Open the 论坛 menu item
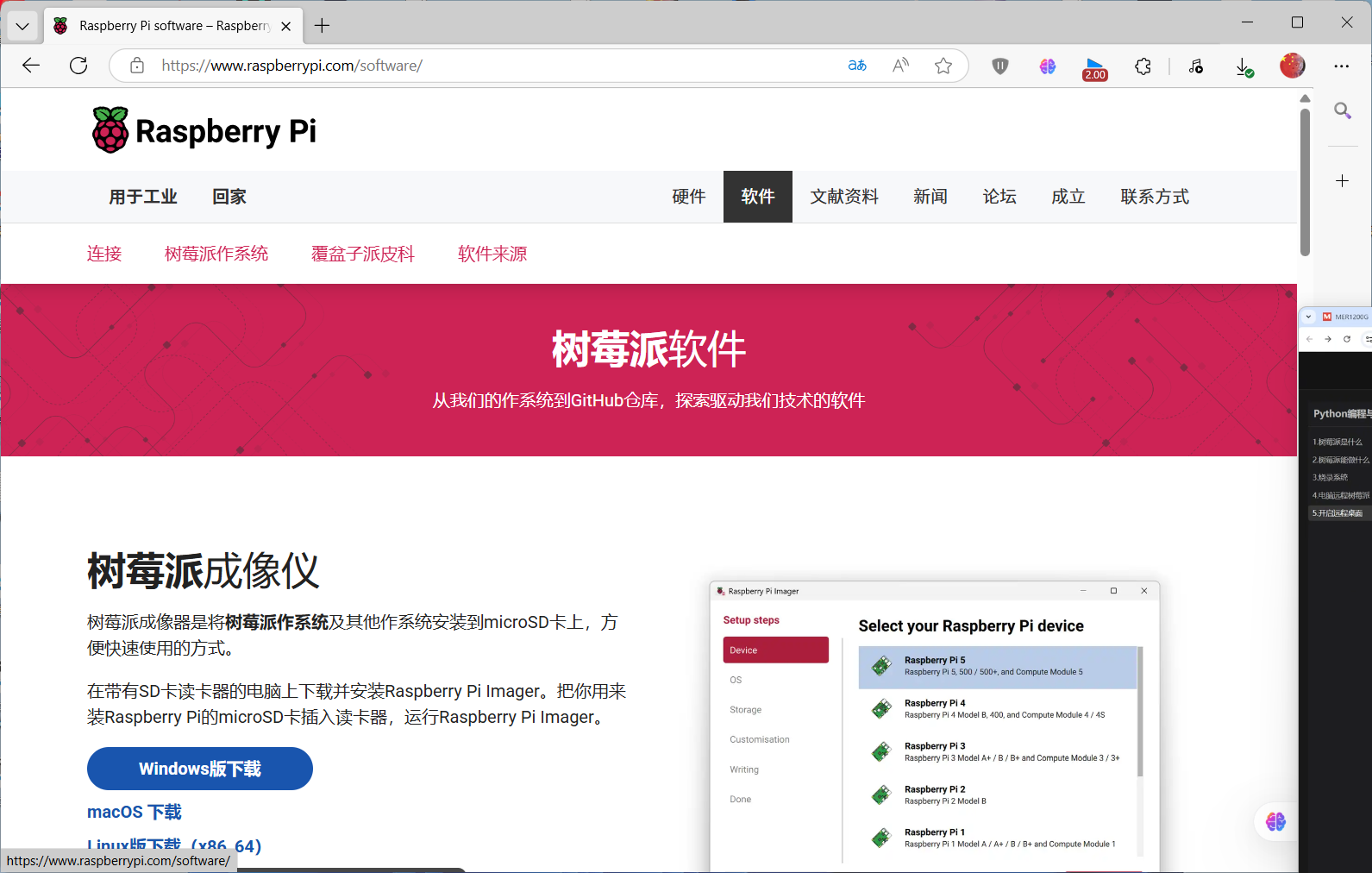The width and height of the screenshot is (1372, 873). tap(999, 197)
